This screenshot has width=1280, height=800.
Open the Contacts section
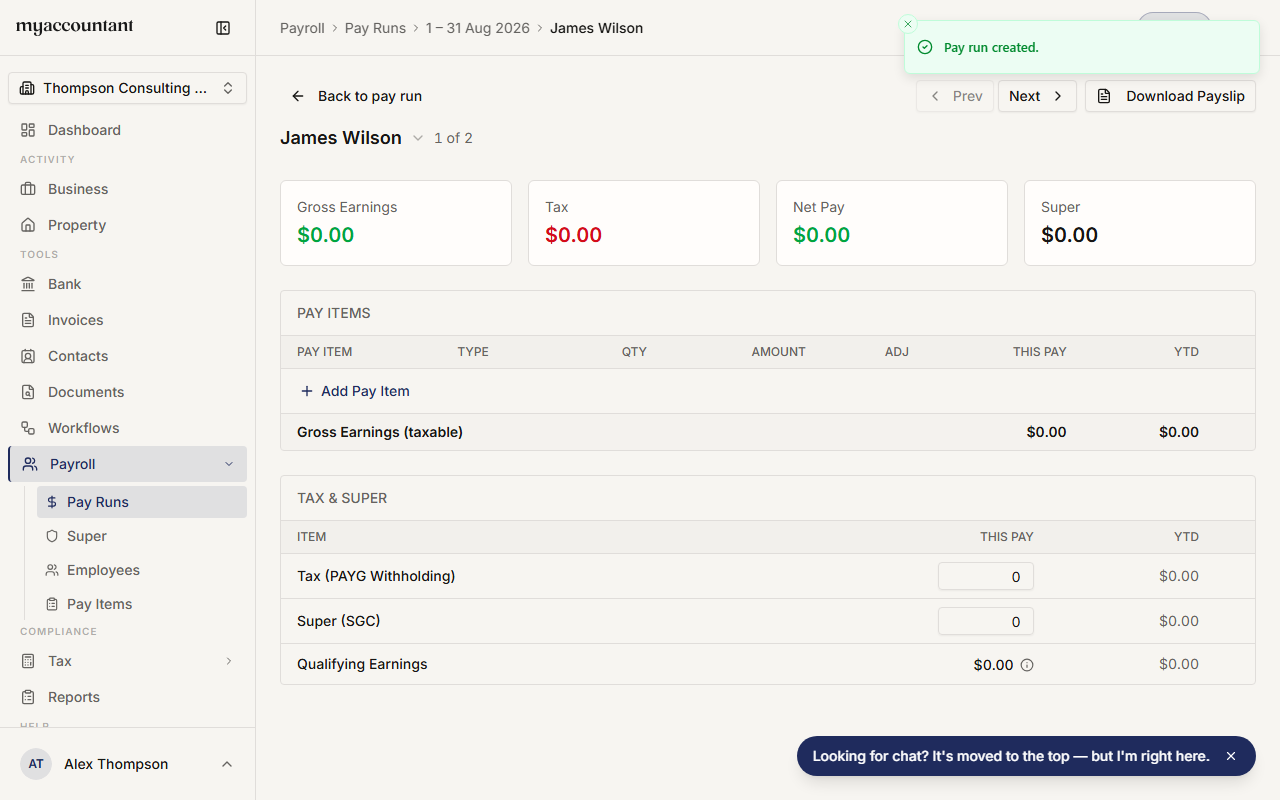click(x=127, y=356)
